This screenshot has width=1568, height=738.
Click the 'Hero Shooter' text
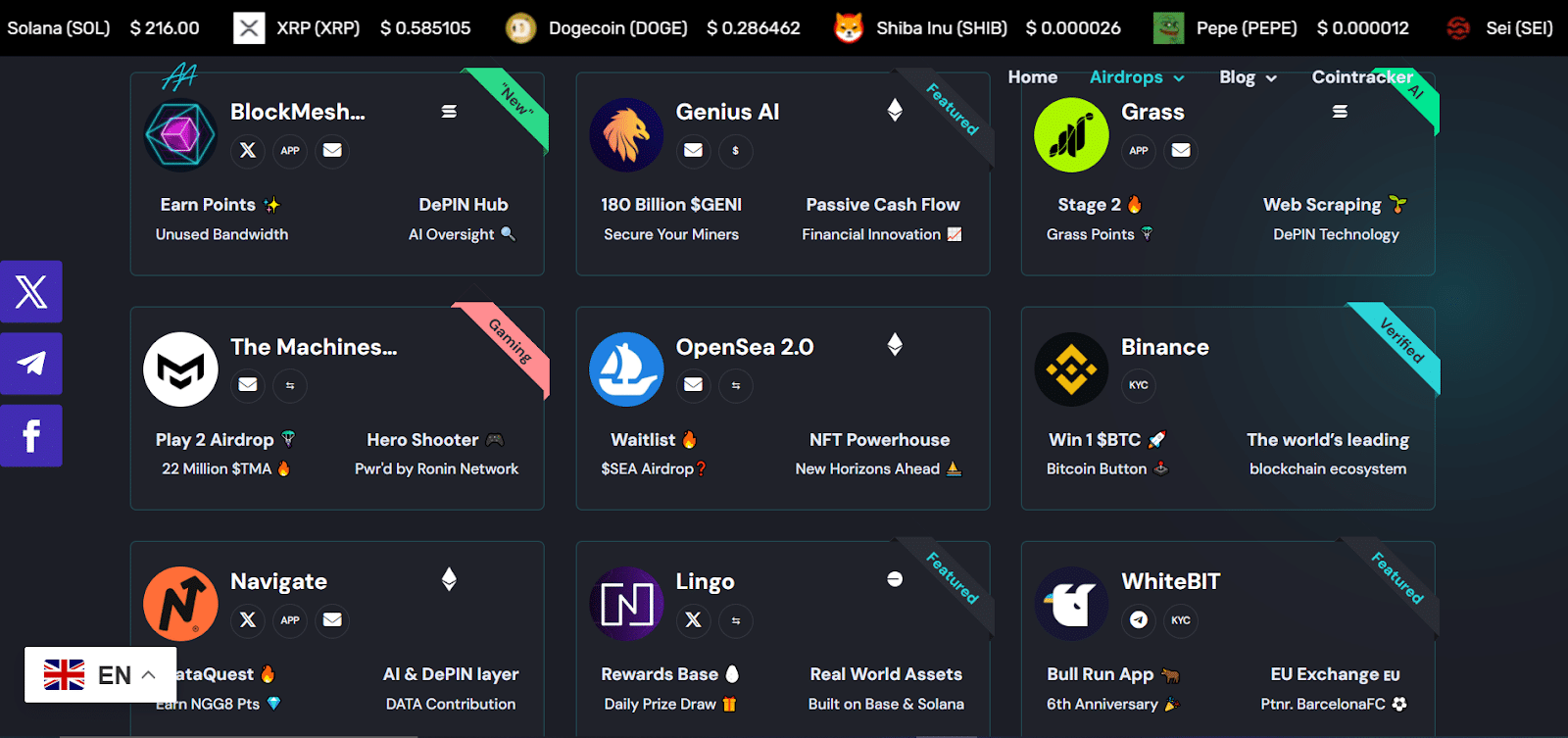point(422,440)
